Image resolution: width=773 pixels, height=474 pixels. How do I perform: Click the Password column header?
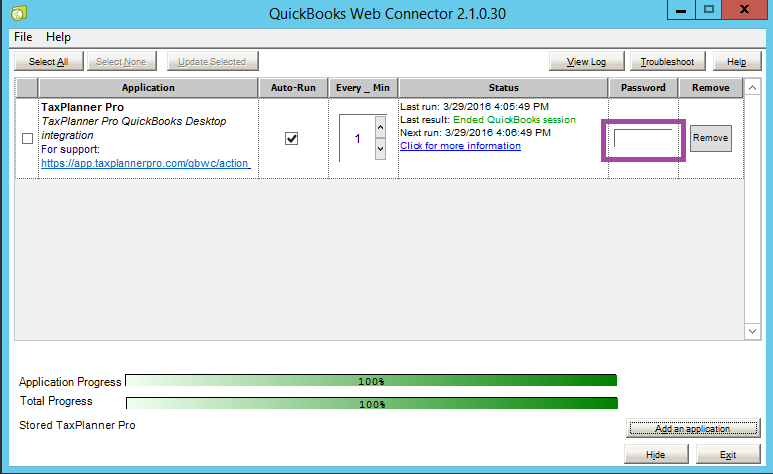643,88
